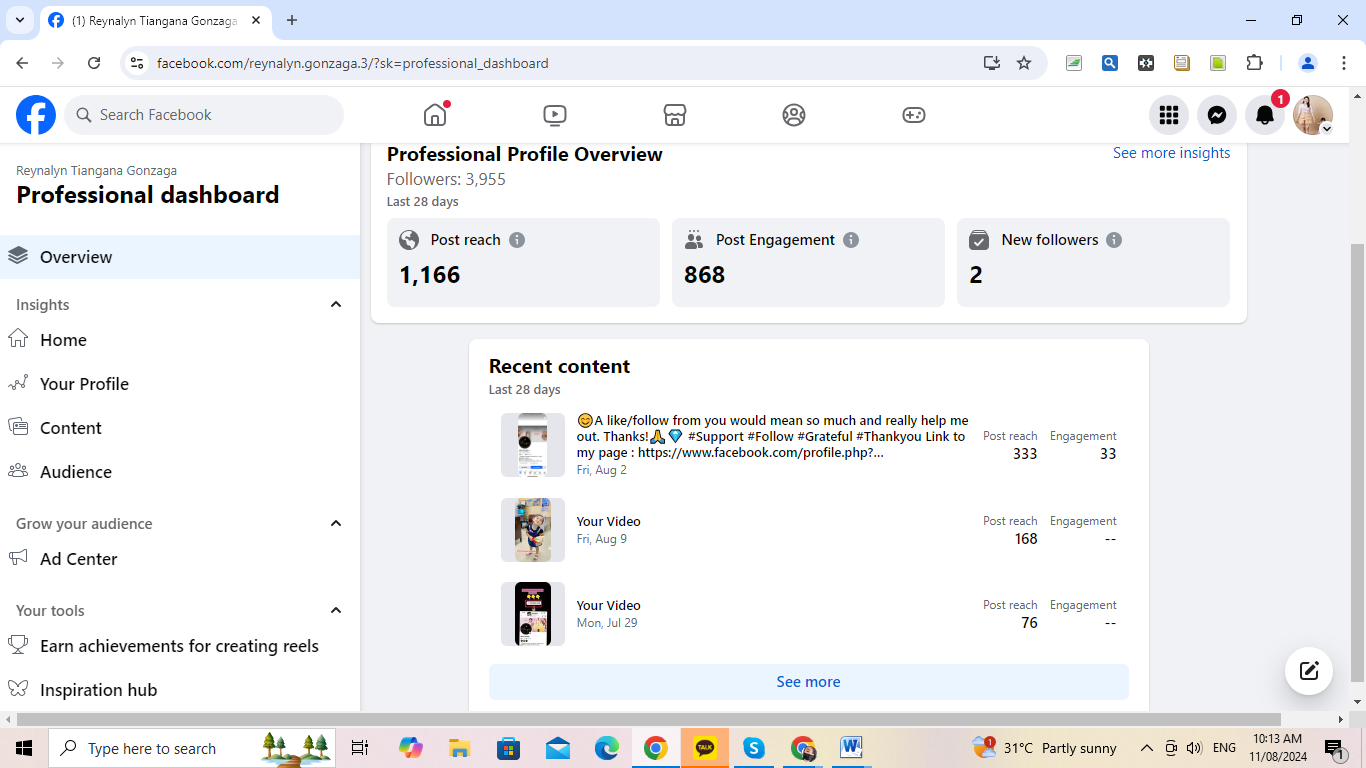Click the Post Engagement stat card

808,263
